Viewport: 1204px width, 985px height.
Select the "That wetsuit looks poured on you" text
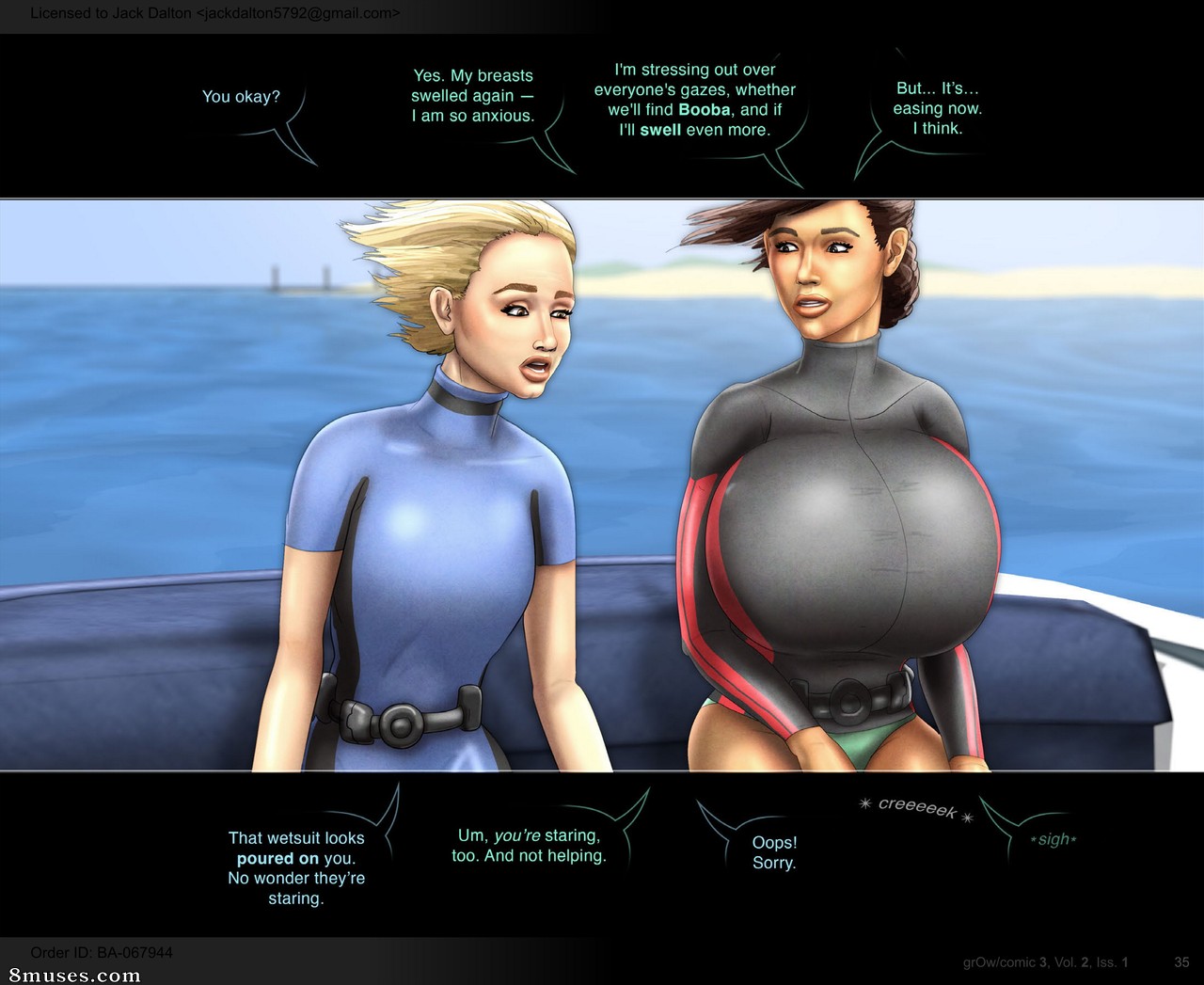(x=296, y=867)
